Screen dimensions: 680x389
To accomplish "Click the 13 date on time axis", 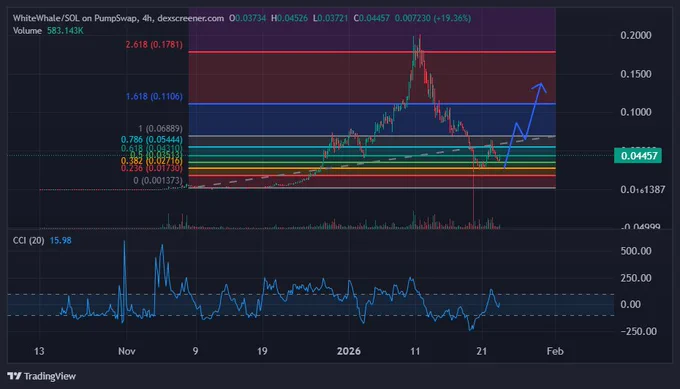I will [39, 351].
